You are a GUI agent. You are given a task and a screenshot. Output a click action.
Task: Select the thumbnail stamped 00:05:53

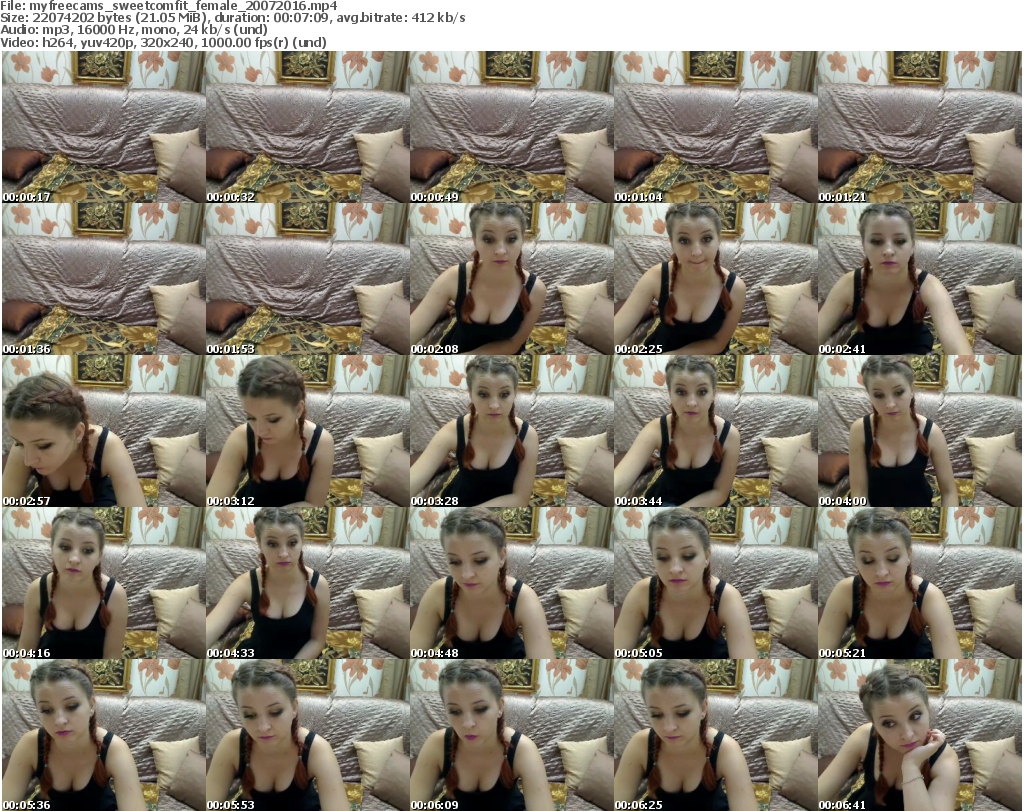click(x=308, y=735)
